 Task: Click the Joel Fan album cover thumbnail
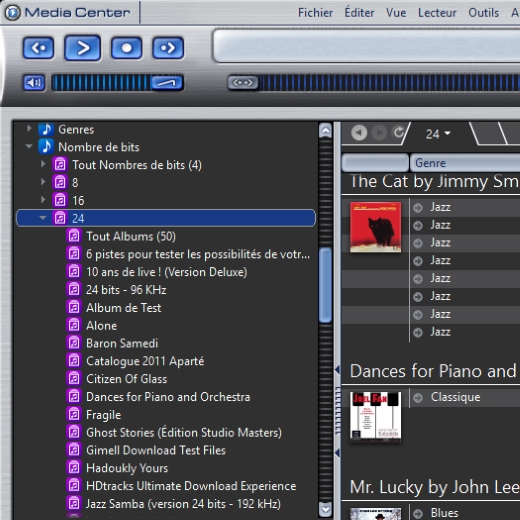tap(376, 416)
